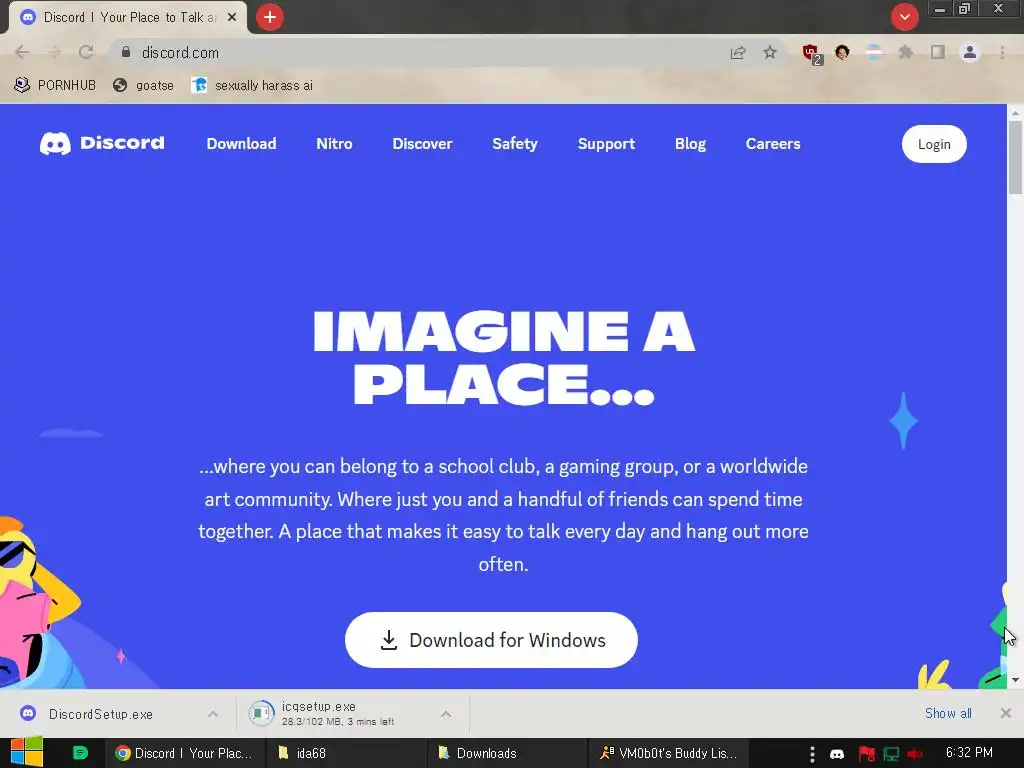Click the browser forward arrow

pyautogui.click(x=54, y=52)
